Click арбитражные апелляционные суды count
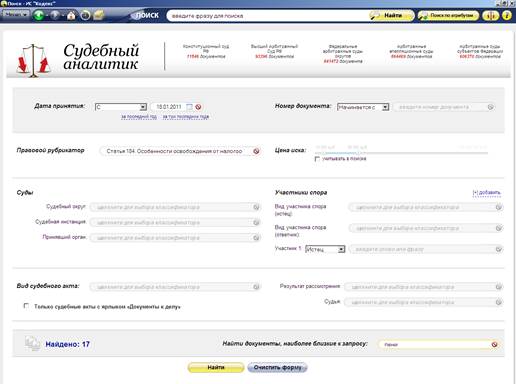Screen dimensions: 516x384 point(411,56)
